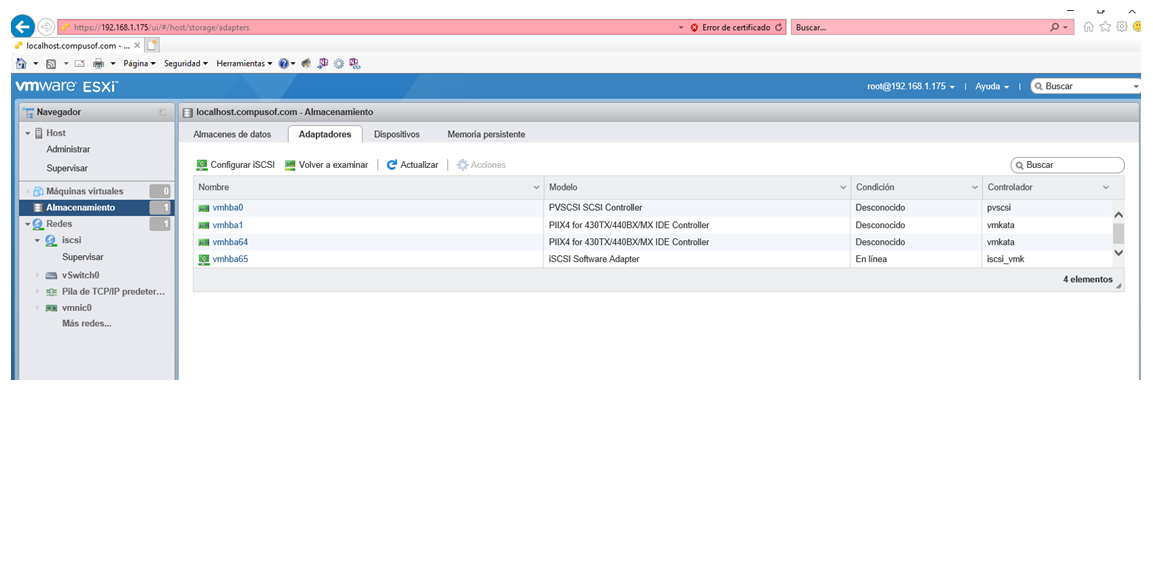Select Supervisar under iscsi
Image resolution: width=1153 pixels, height=567 pixels.
(83, 257)
